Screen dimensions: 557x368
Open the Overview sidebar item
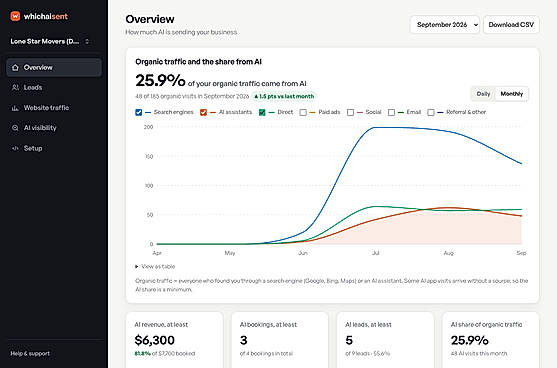click(54, 67)
